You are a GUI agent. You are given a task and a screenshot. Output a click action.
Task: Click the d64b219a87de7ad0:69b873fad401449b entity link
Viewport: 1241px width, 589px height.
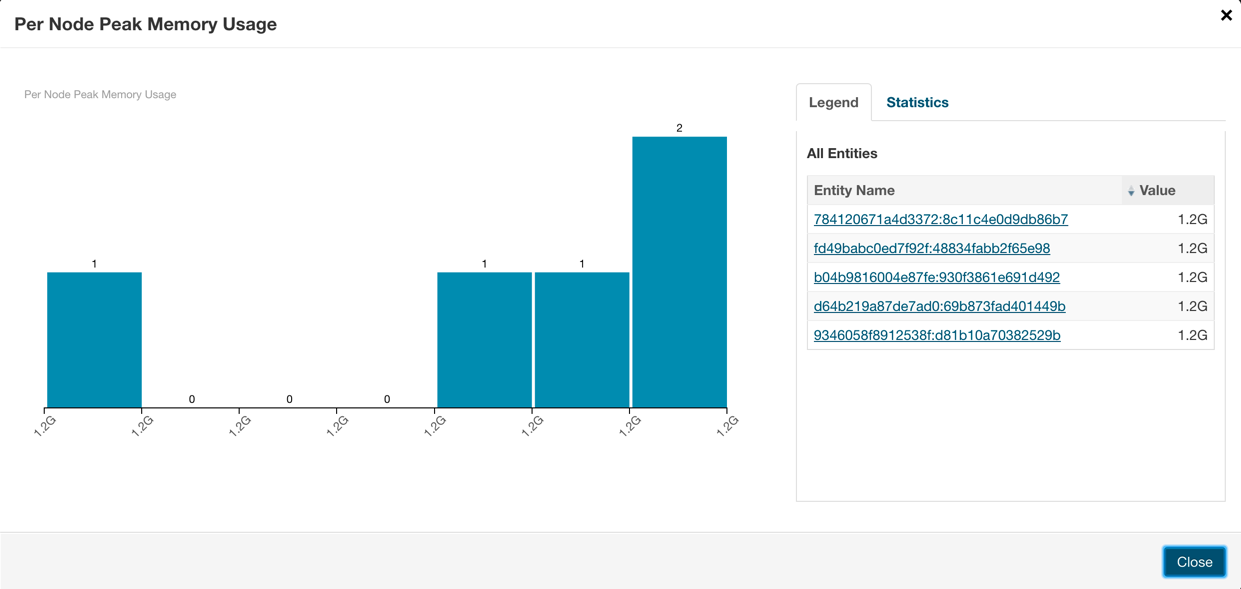(939, 306)
